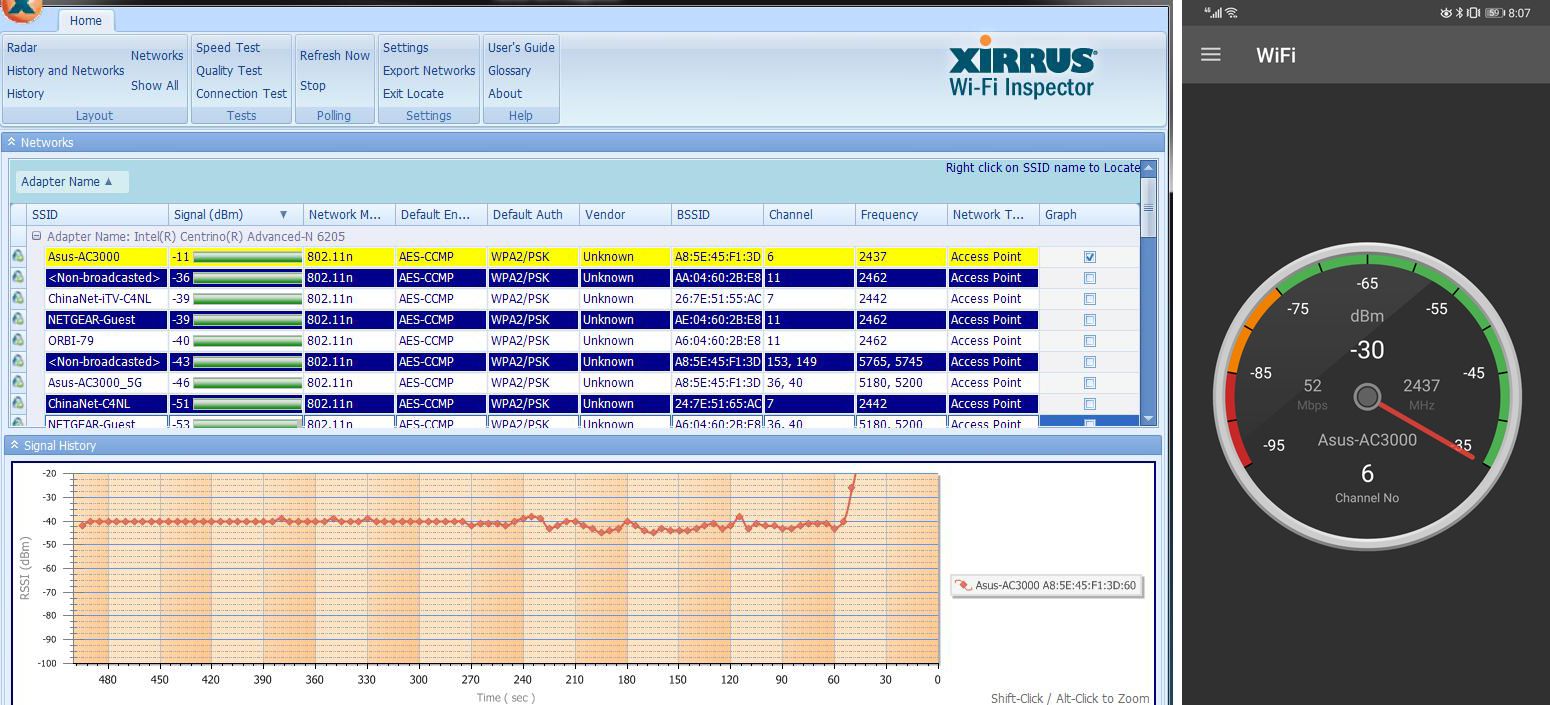Screen dimensions: 1550x705
Task: Click the signal strength bar for Asus-AC3000
Action: tap(247, 257)
